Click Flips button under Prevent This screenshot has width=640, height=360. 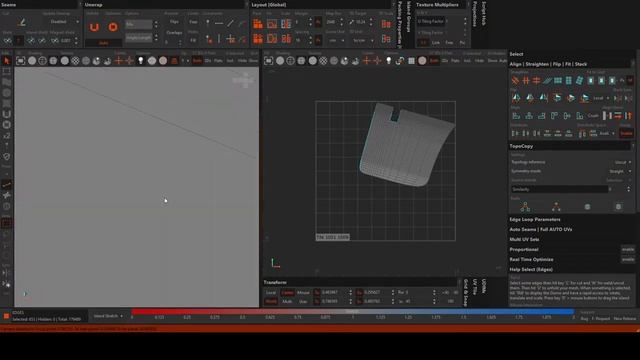tap(174, 22)
